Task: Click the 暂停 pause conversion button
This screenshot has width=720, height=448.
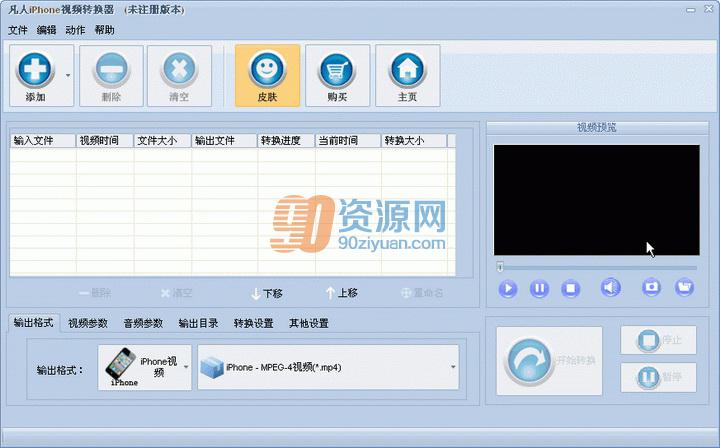Action: [658, 377]
